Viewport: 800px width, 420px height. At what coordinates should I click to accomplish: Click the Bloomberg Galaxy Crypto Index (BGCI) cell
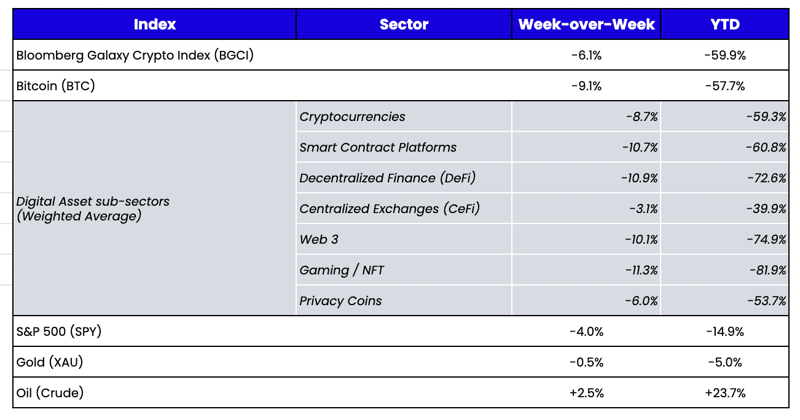pos(135,55)
